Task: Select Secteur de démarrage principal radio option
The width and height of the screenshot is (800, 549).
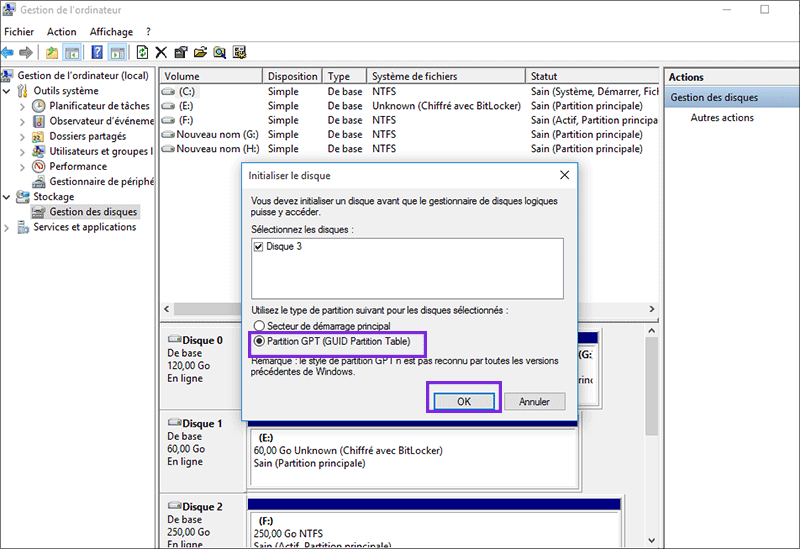Action: pos(259,326)
